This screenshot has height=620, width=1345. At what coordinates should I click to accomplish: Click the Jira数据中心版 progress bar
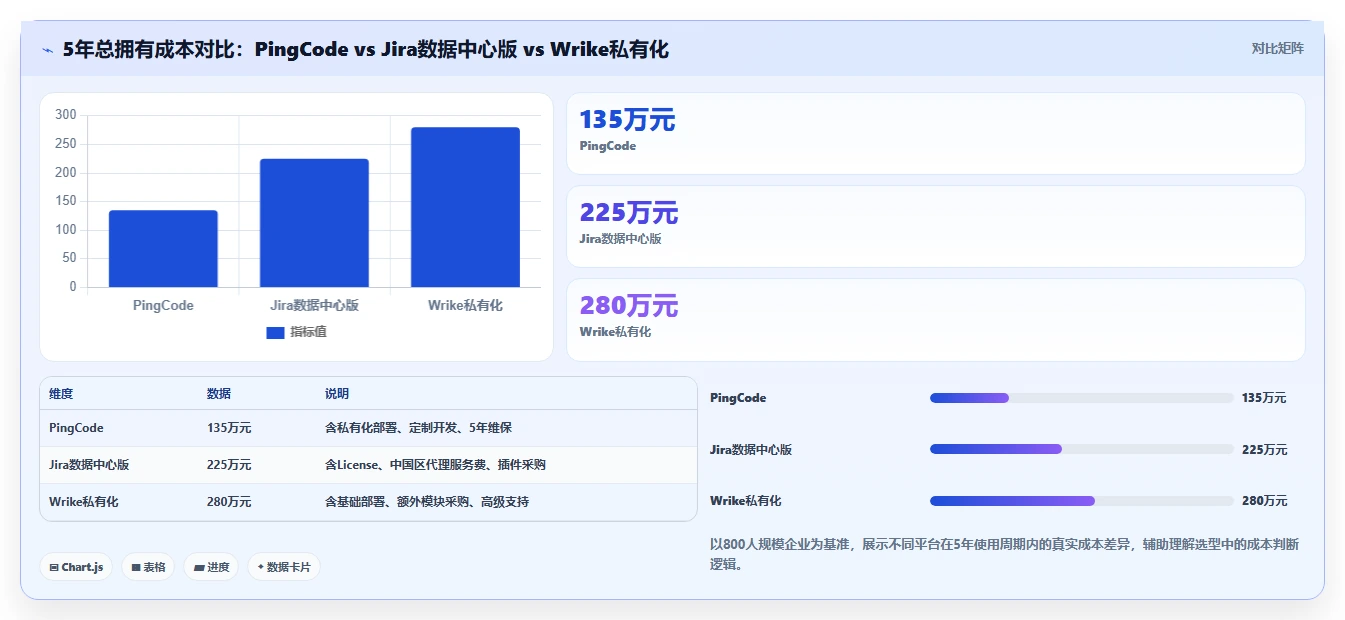coord(1081,449)
